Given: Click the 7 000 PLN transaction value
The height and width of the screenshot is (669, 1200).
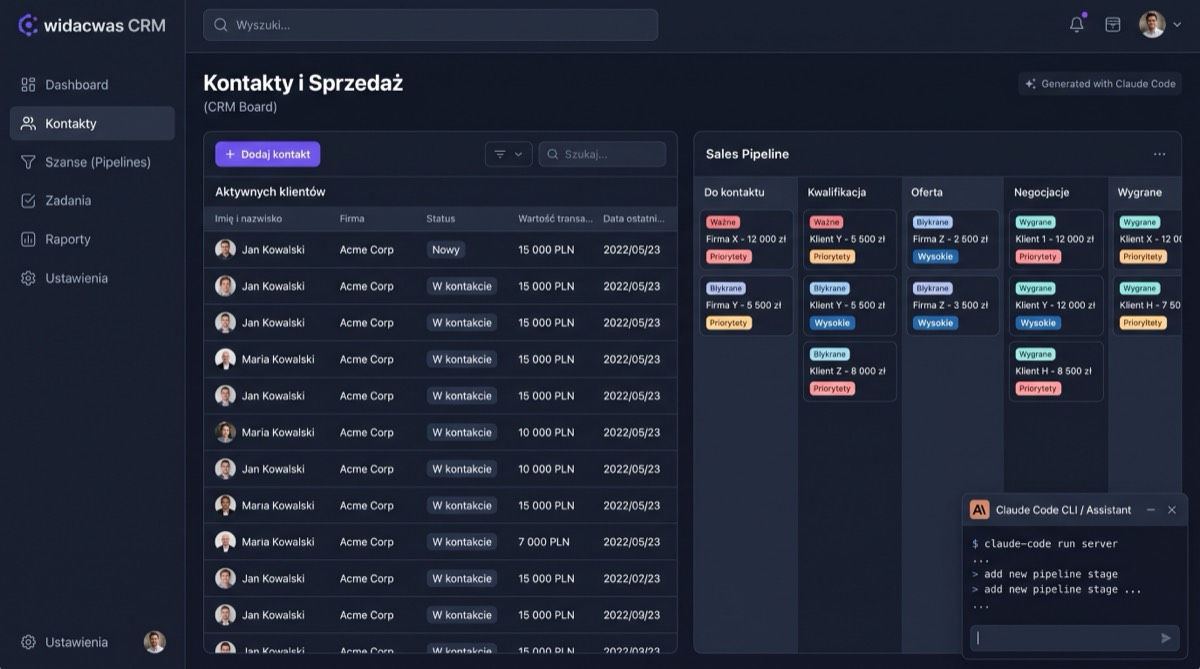Looking at the screenshot, I should coord(544,542).
